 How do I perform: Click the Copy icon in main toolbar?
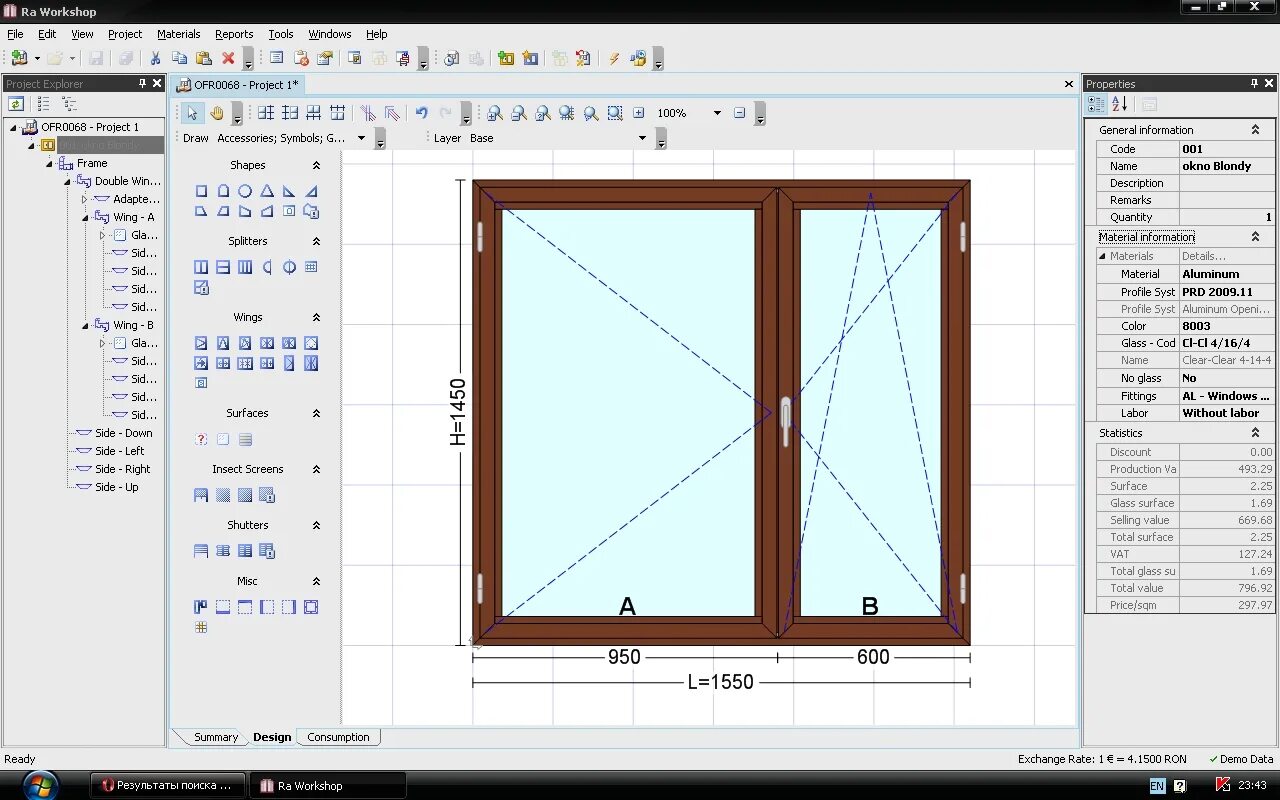point(180,59)
